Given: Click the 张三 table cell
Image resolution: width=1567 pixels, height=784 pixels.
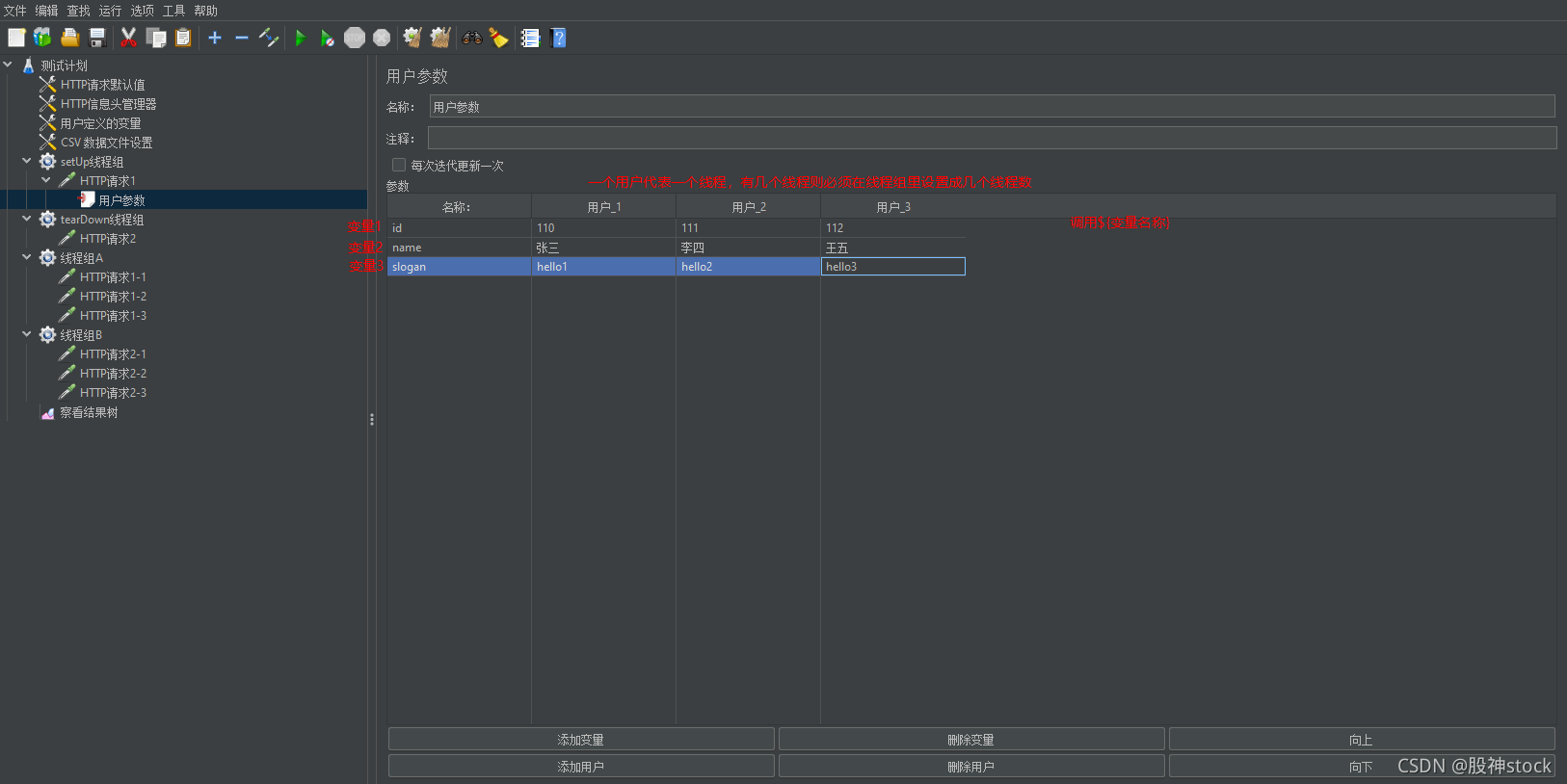Looking at the screenshot, I should click(x=604, y=248).
